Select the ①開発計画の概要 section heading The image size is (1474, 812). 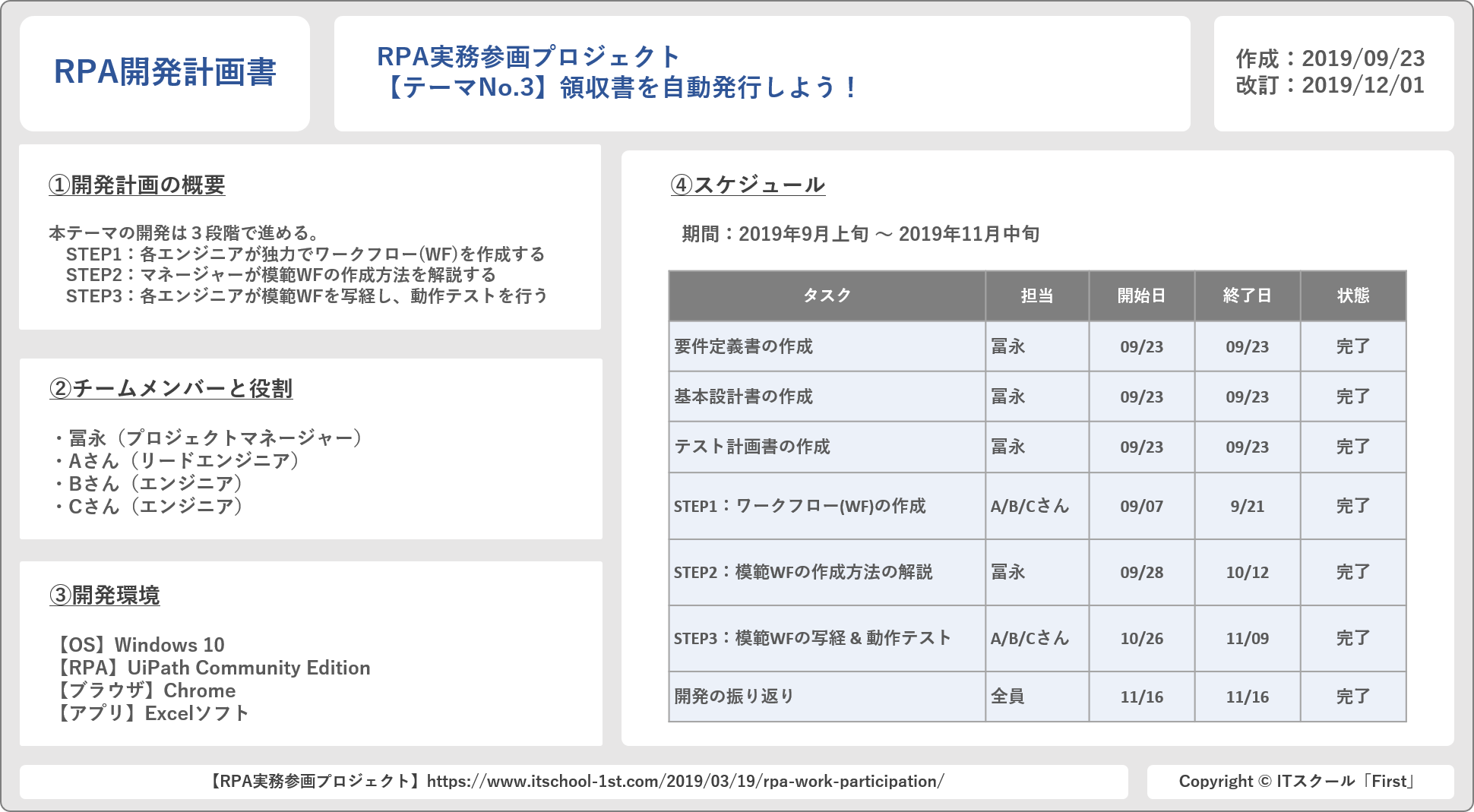(137, 185)
